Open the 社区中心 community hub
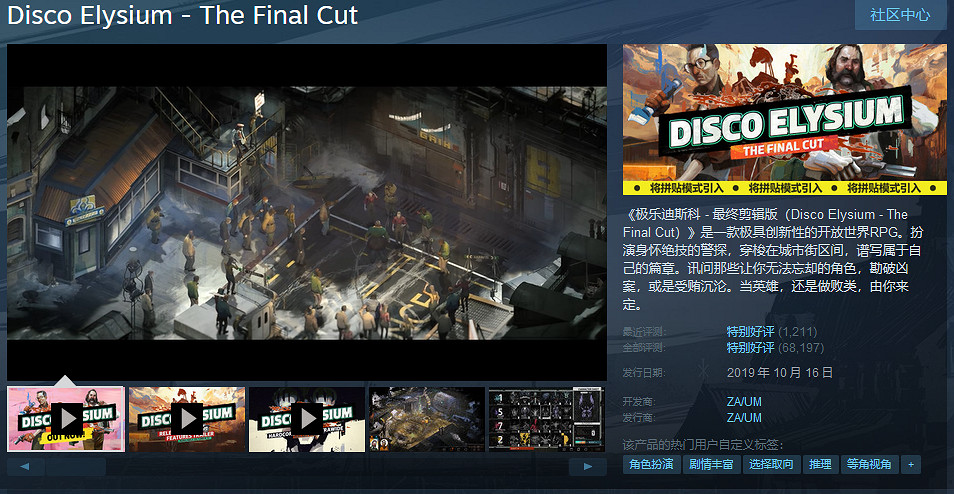Viewport: 954px width, 494px height. coord(900,15)
